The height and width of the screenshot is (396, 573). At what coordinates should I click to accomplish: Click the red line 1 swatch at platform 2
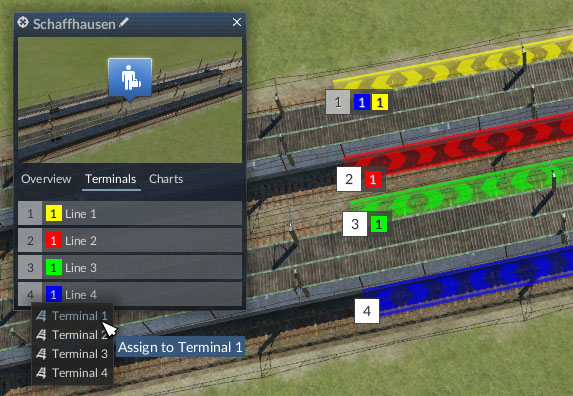(373, 179)
